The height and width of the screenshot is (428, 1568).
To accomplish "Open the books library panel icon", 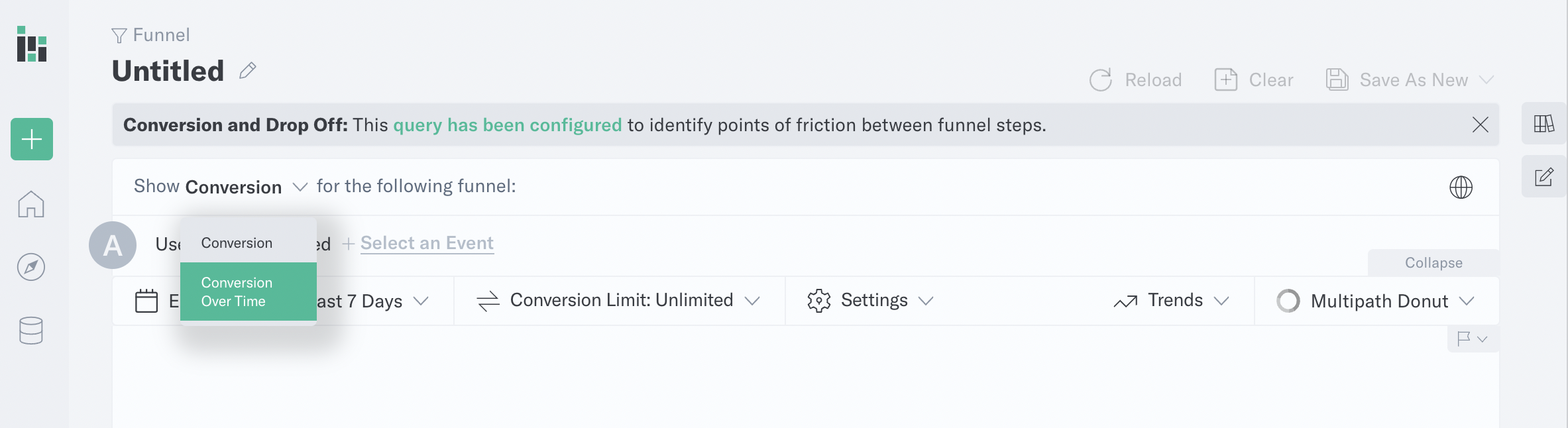I will 1544,124.
